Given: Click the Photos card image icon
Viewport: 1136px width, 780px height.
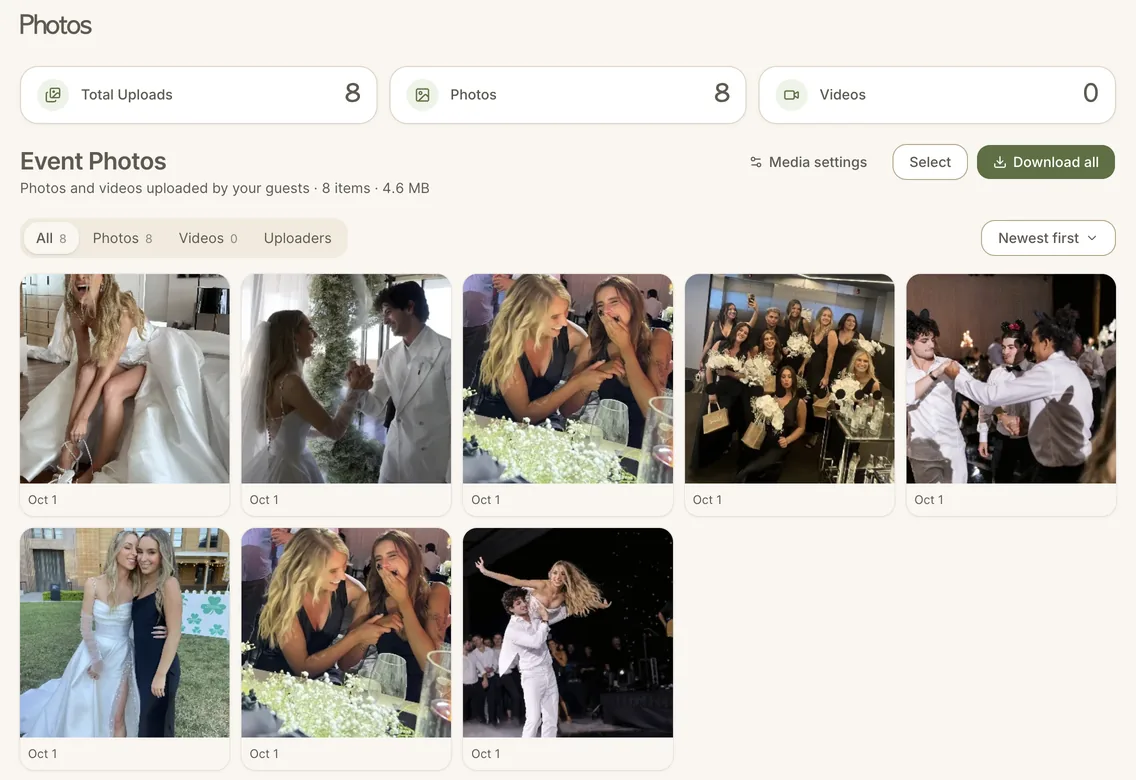Looking at the screenshot, I should pos(422,95).
